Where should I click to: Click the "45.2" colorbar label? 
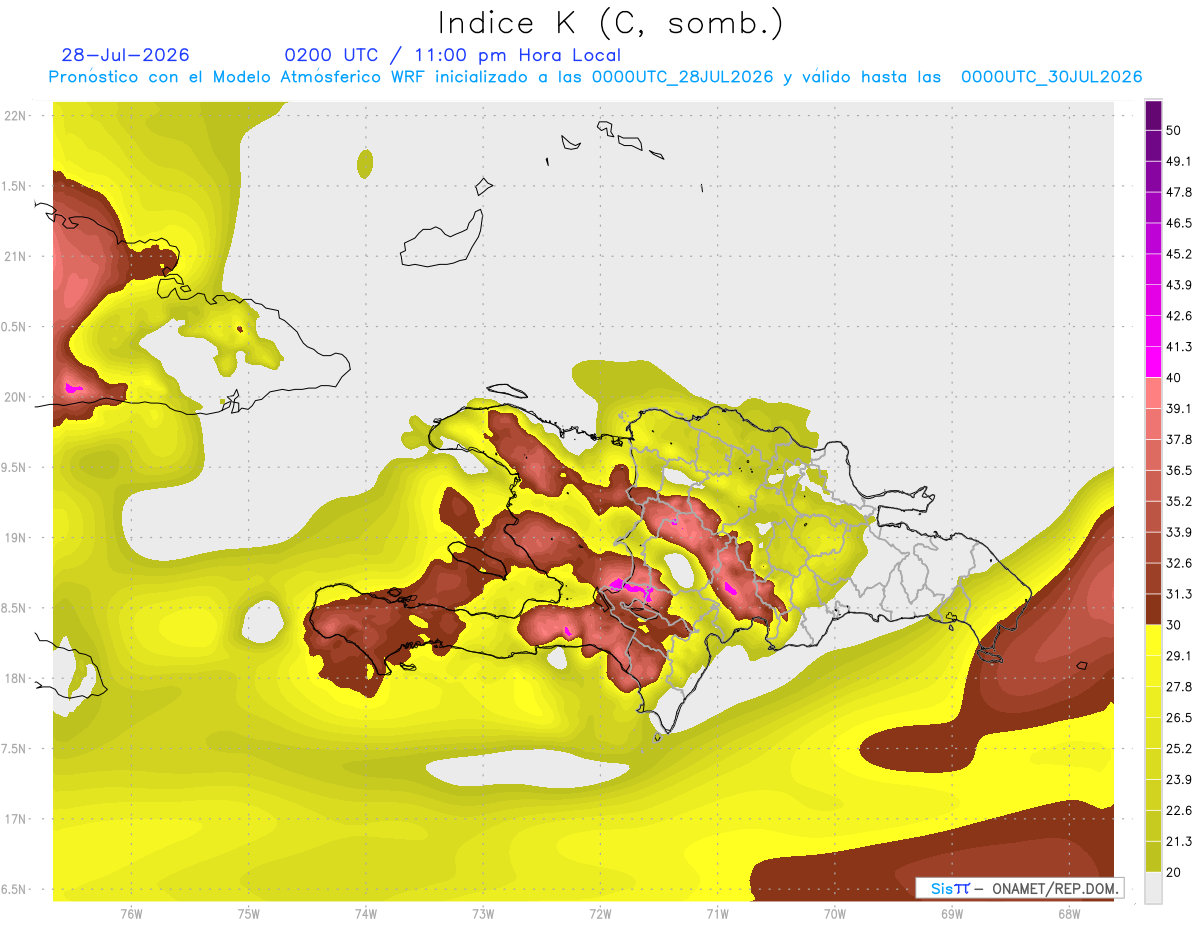coord(1178,254)
